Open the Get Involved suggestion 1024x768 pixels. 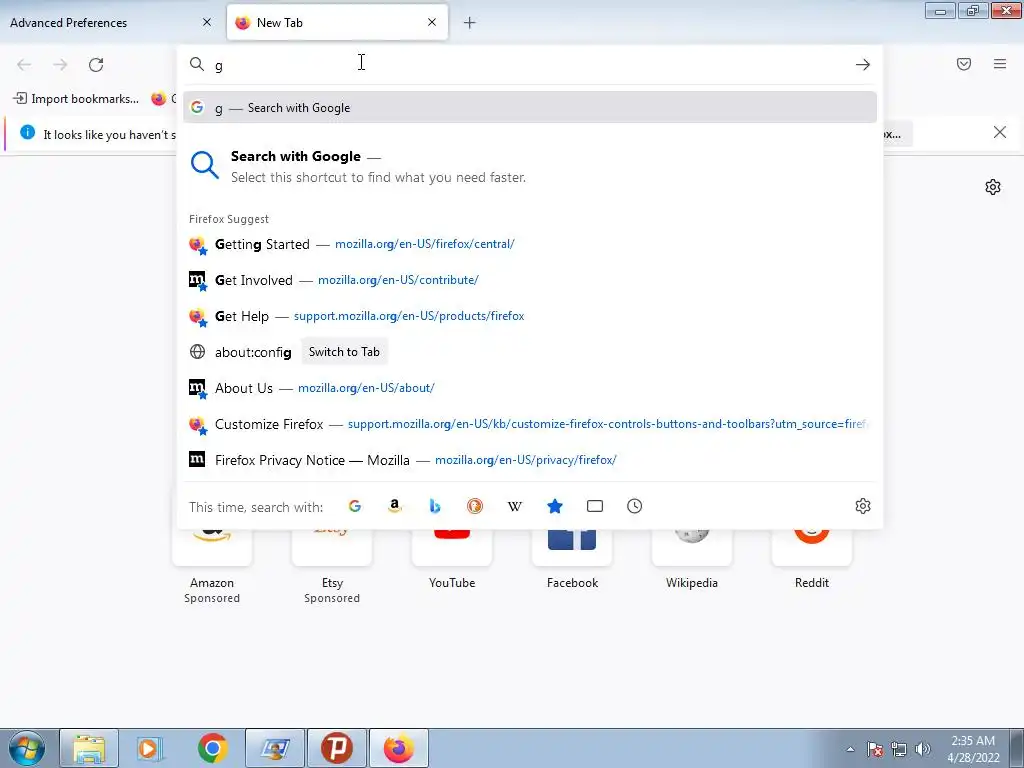pyautogui.click(x=530, y=280)
